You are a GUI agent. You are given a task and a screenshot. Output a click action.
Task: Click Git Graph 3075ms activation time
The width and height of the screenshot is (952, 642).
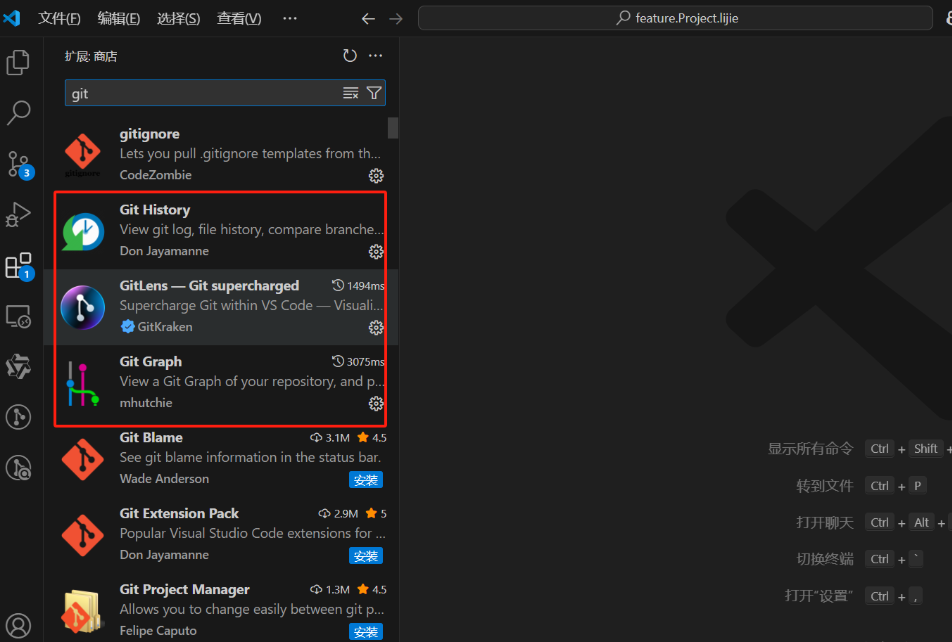click(x=358, y=361)
